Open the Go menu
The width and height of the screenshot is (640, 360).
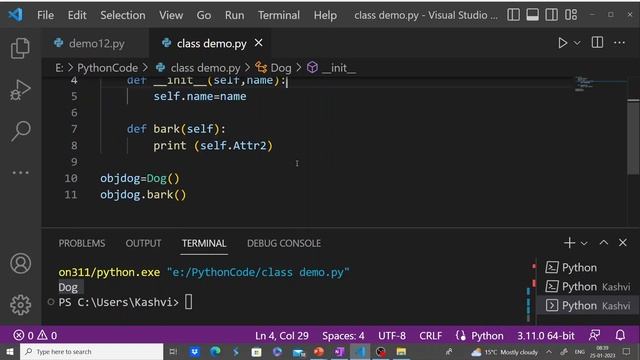click(x=204, y=16)
